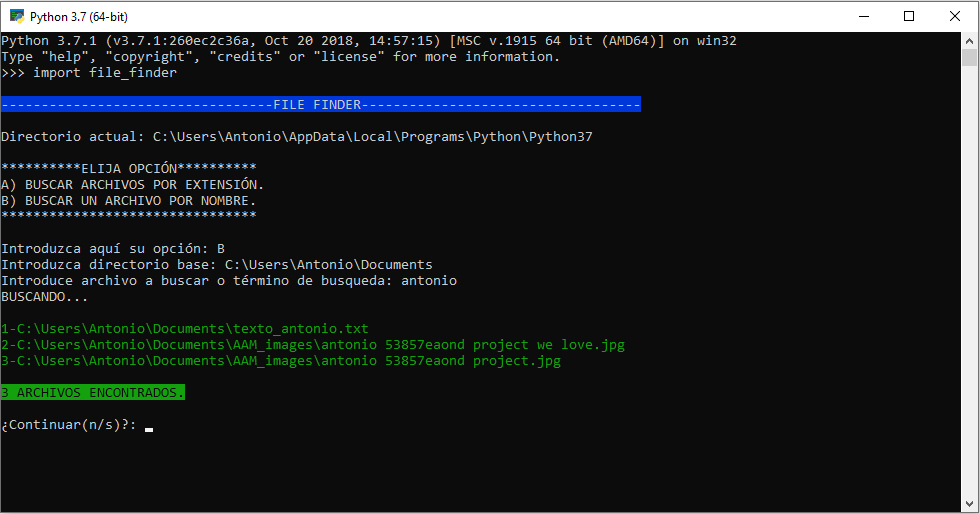Click the blue FILE FINDER banner

click(321, 104)
